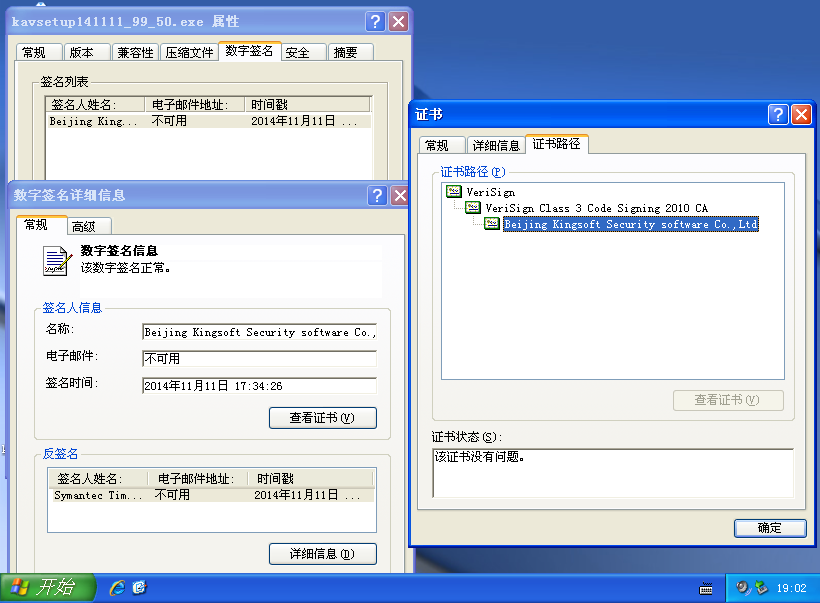Click 不可用 email cell in Symantec row
Image resolution: width=820 pixels, height=603 pixels.
(x=172, y=495)
